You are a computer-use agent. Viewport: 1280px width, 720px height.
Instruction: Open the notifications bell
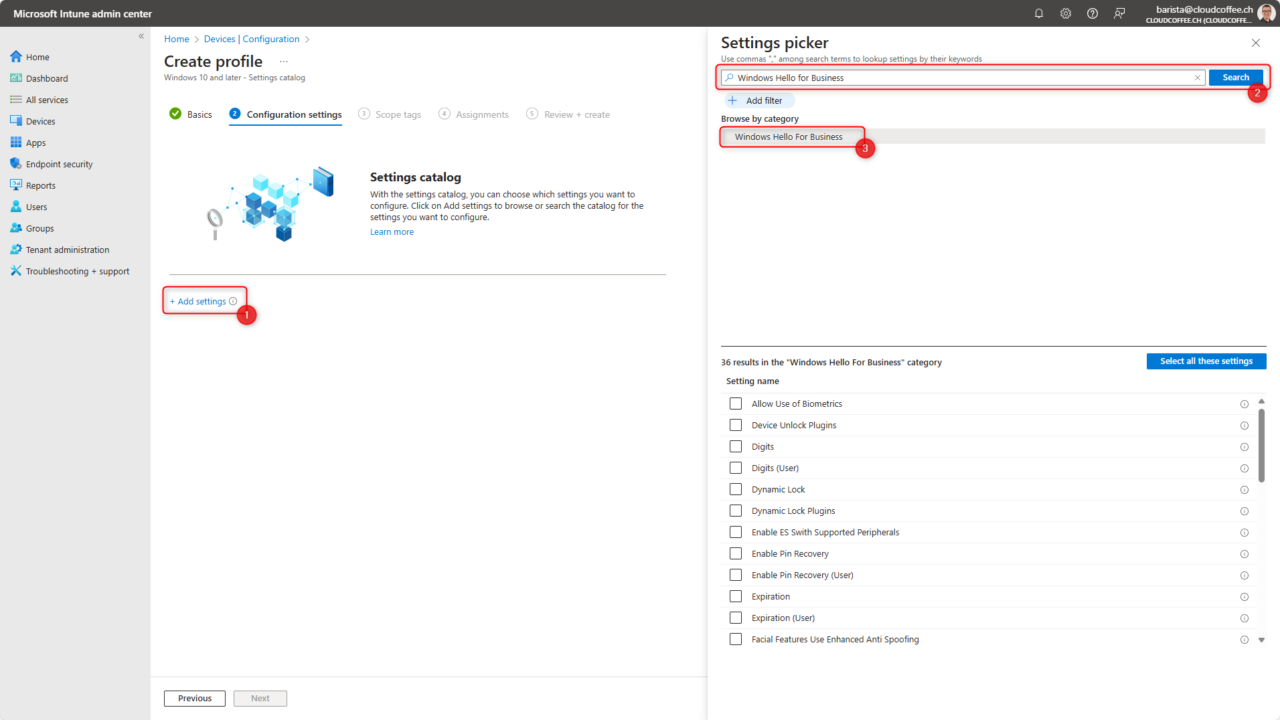click(x=1038, y=13)
